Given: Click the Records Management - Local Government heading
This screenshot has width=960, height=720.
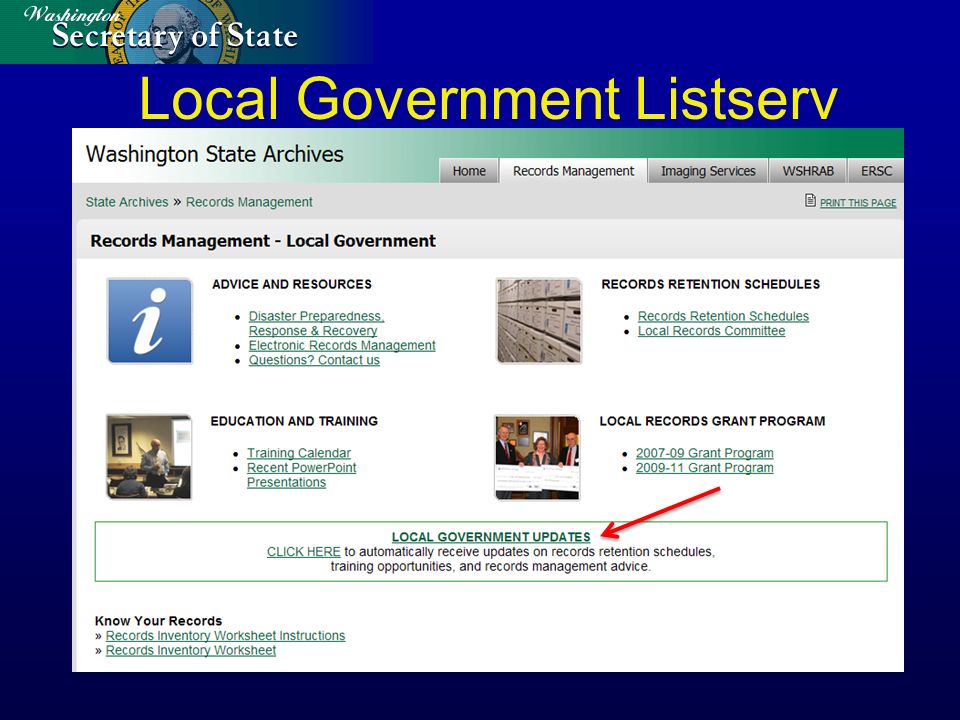Looking at the screenshot, I should [x=263, y=241].
